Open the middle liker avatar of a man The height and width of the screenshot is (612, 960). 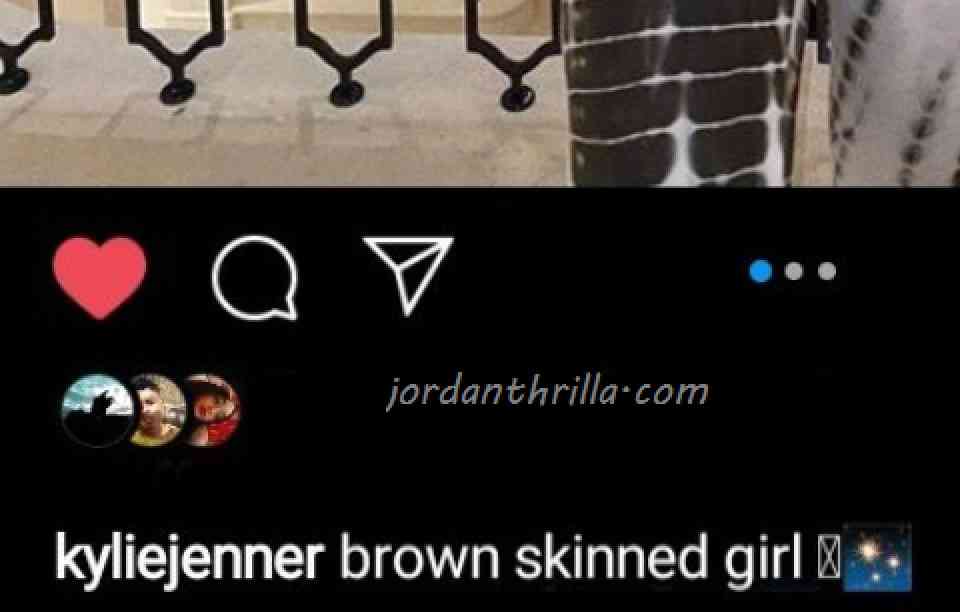pos(157,410)
